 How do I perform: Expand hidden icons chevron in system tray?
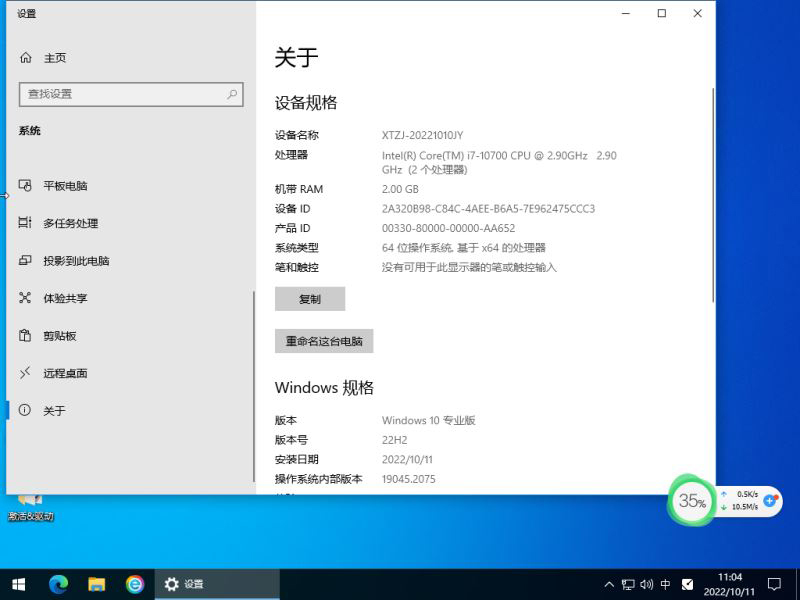pos(608,584)
